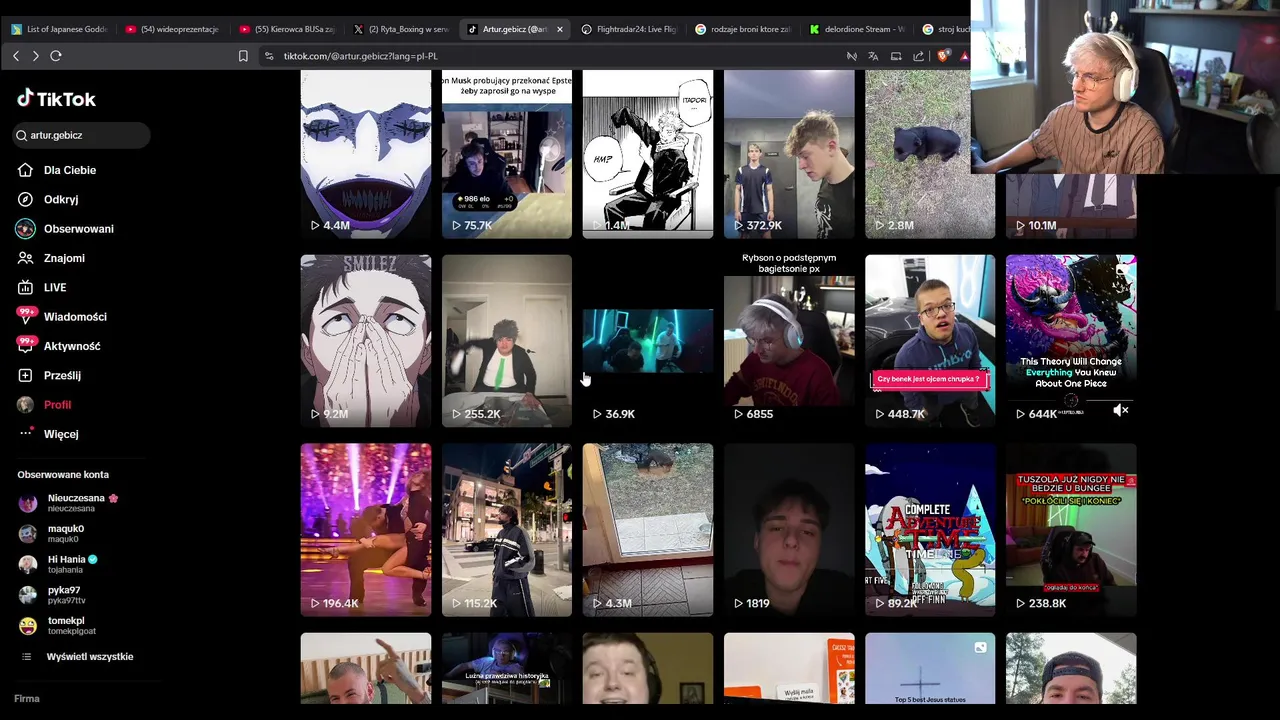Open Aktywność notifications
This screenshot has height=720, width=1280.
tap(72, 346)
